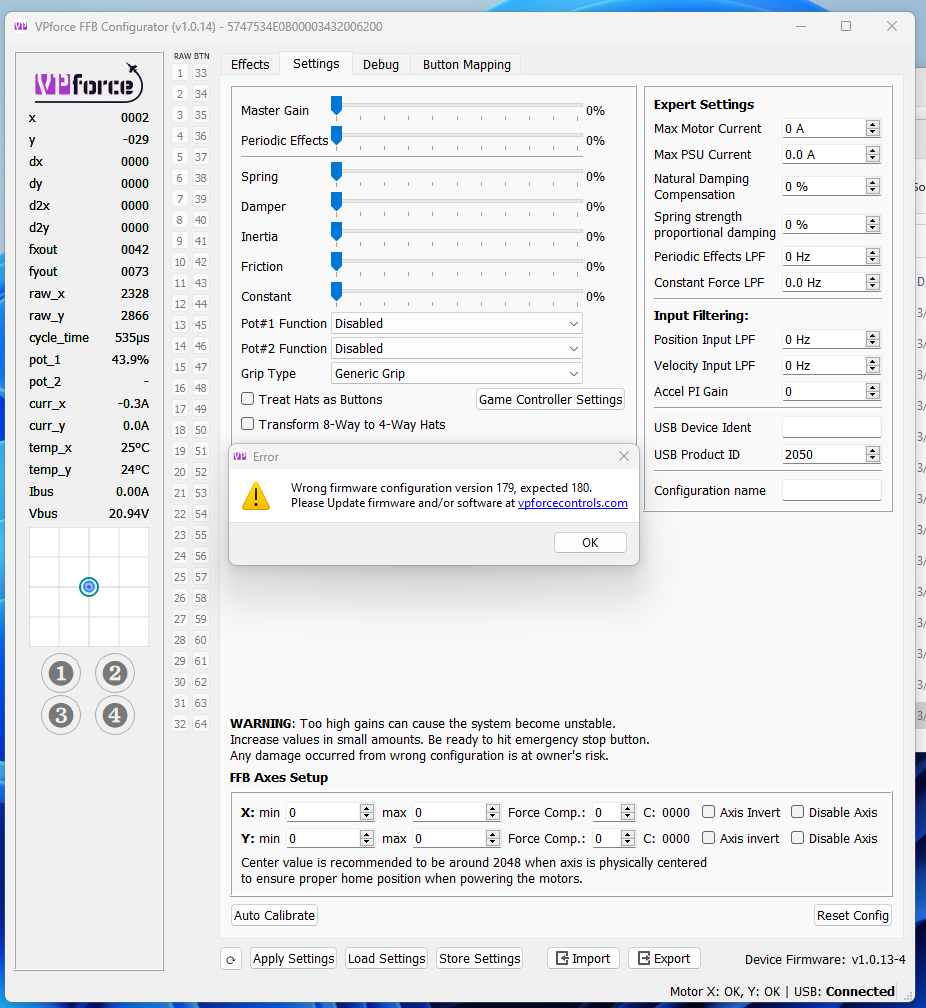Click the X Force Comp. spinner arrows
The height and width of the screenshot is (1008, 926).
tap(628, 813)
